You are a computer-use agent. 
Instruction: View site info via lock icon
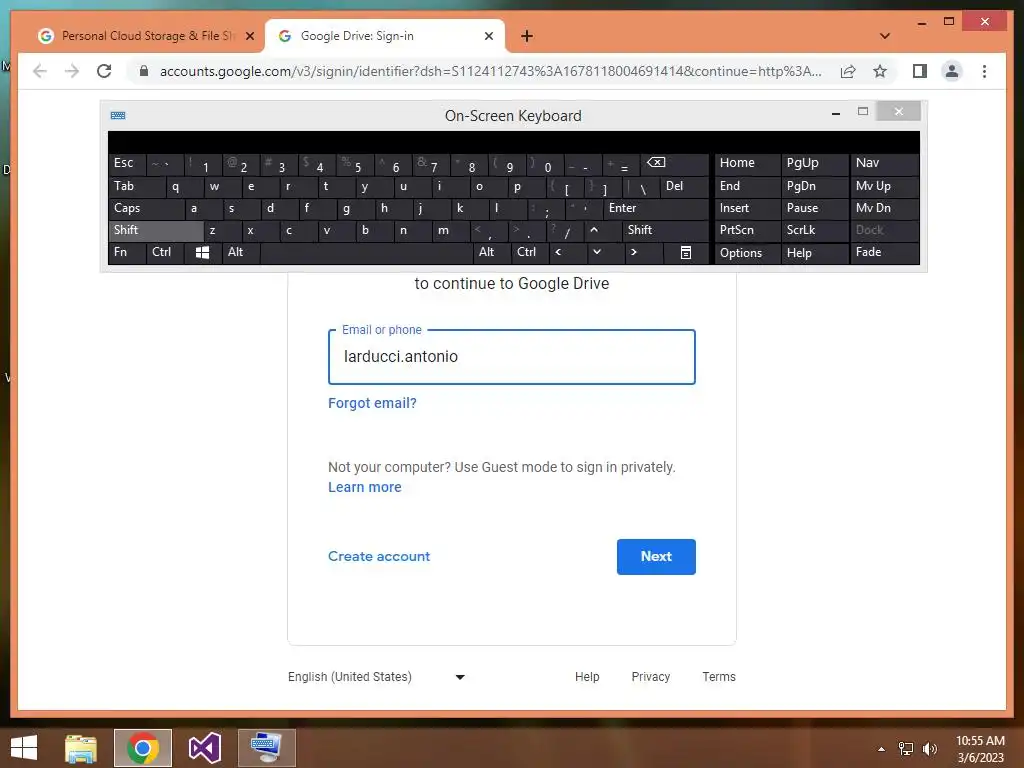click(x=144, y=71)
